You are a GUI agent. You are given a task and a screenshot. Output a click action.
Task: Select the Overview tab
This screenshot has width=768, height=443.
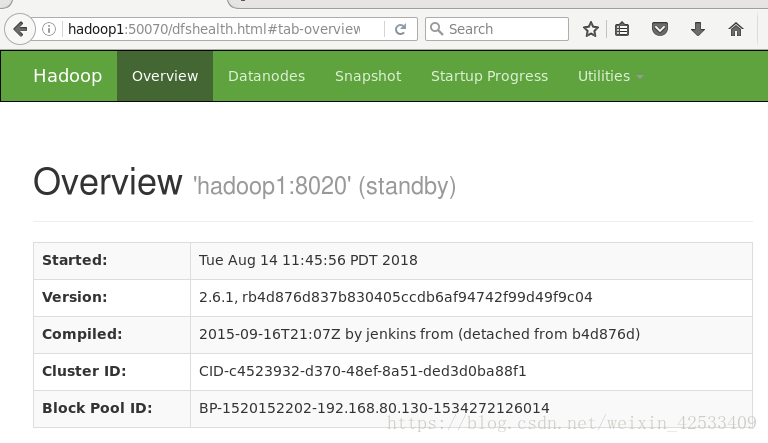point(165,76)
